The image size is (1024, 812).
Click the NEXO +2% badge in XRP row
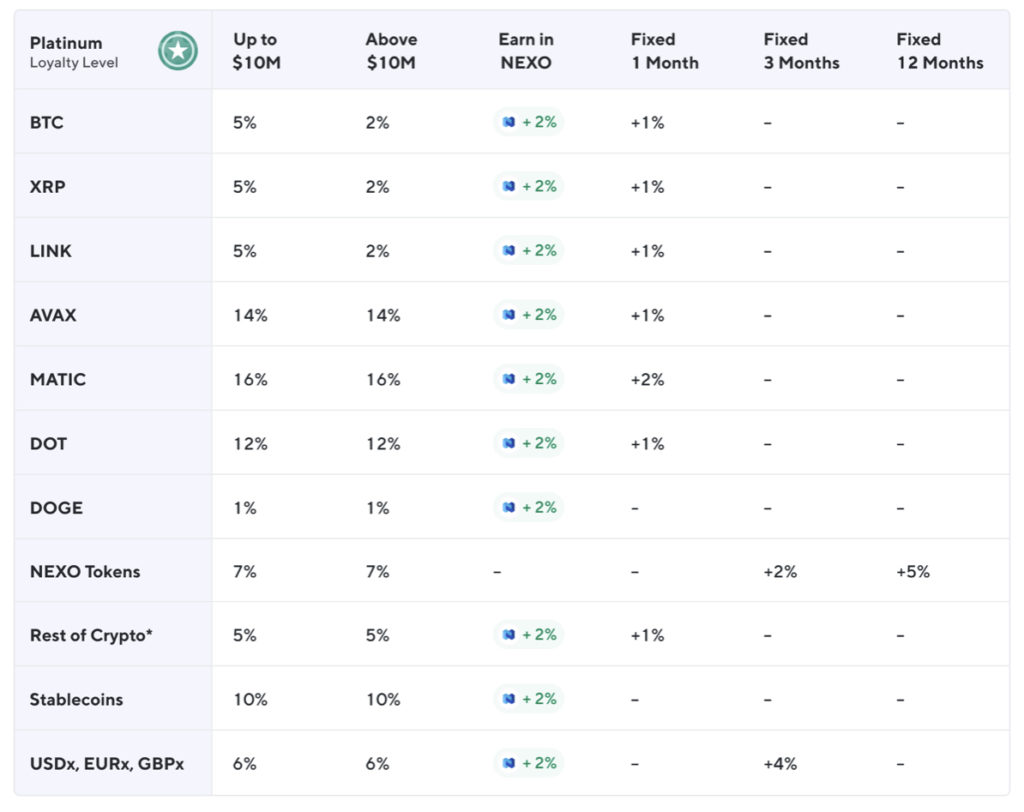529,187
